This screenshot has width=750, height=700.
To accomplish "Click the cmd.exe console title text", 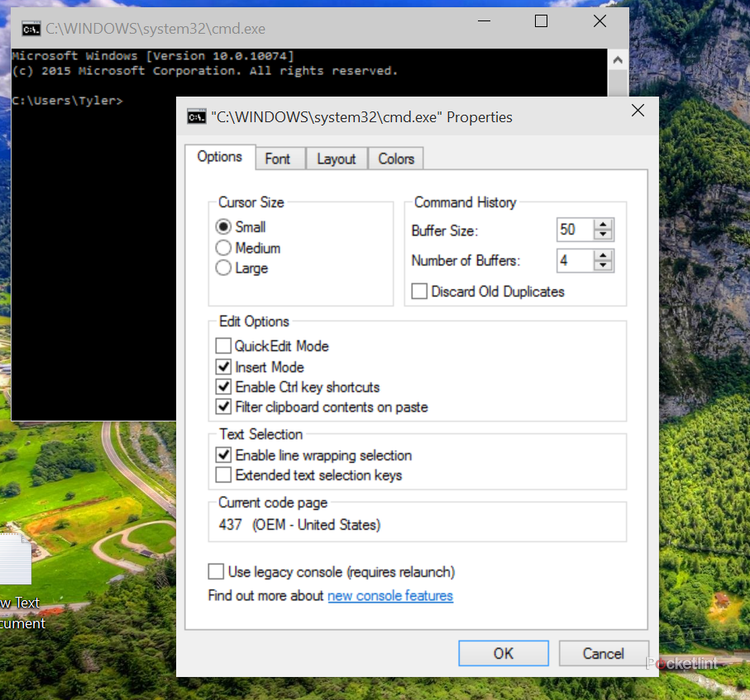I will pos(155,29).
